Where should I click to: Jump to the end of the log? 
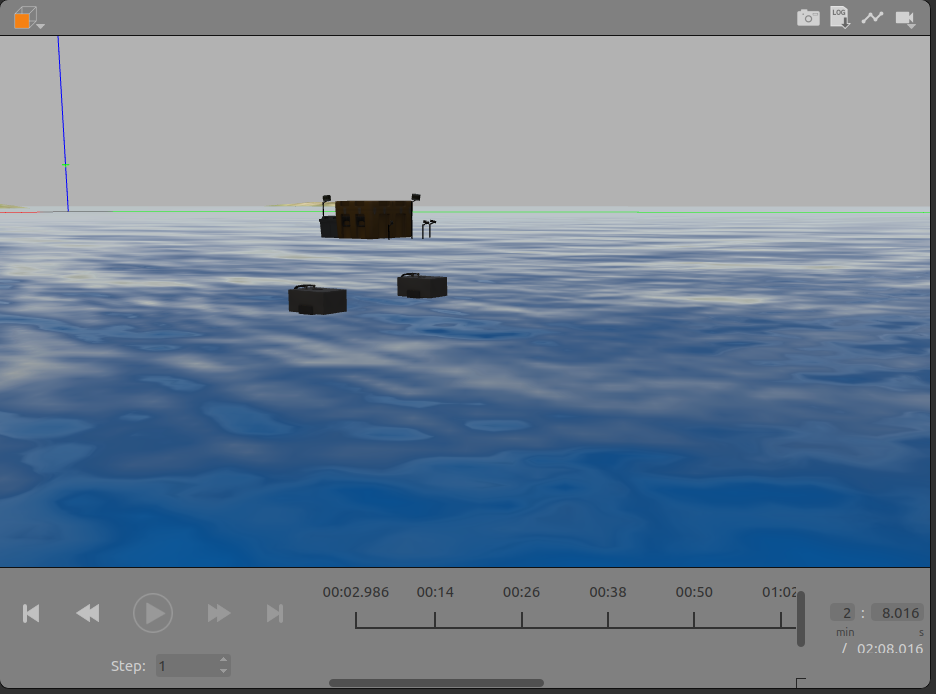(x=275, y=613)
